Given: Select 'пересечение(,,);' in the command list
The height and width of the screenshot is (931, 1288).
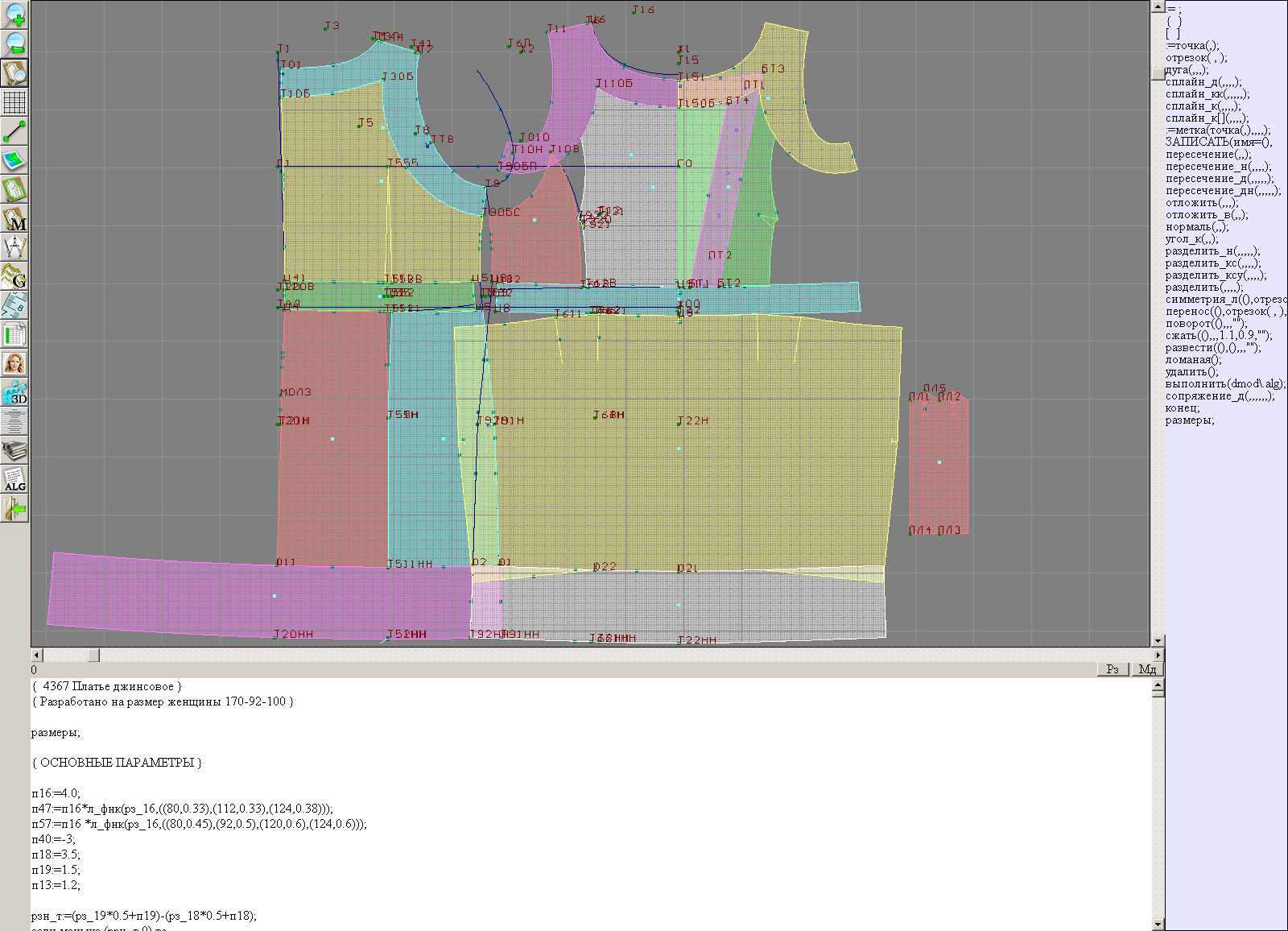Looking at the screenshot, I should (x=1208, y=155).
